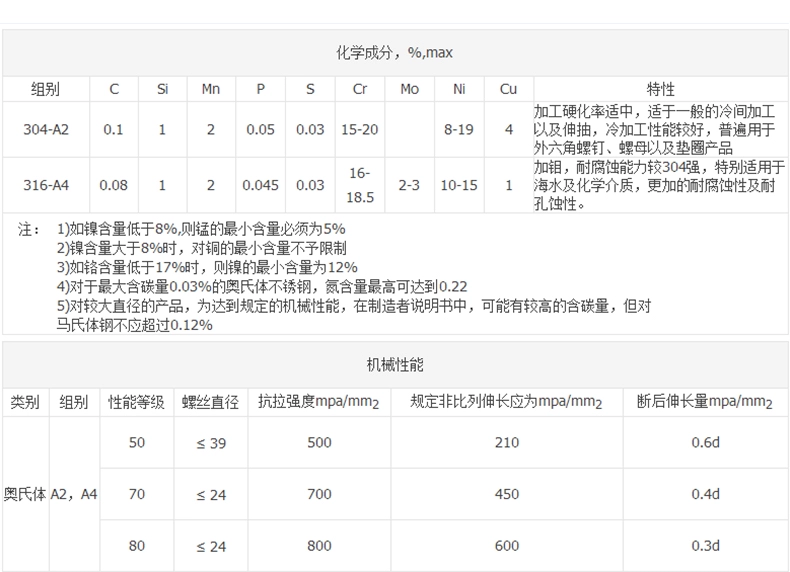
Task: Click the 0.4d elongation value
Action: (705, 494)
